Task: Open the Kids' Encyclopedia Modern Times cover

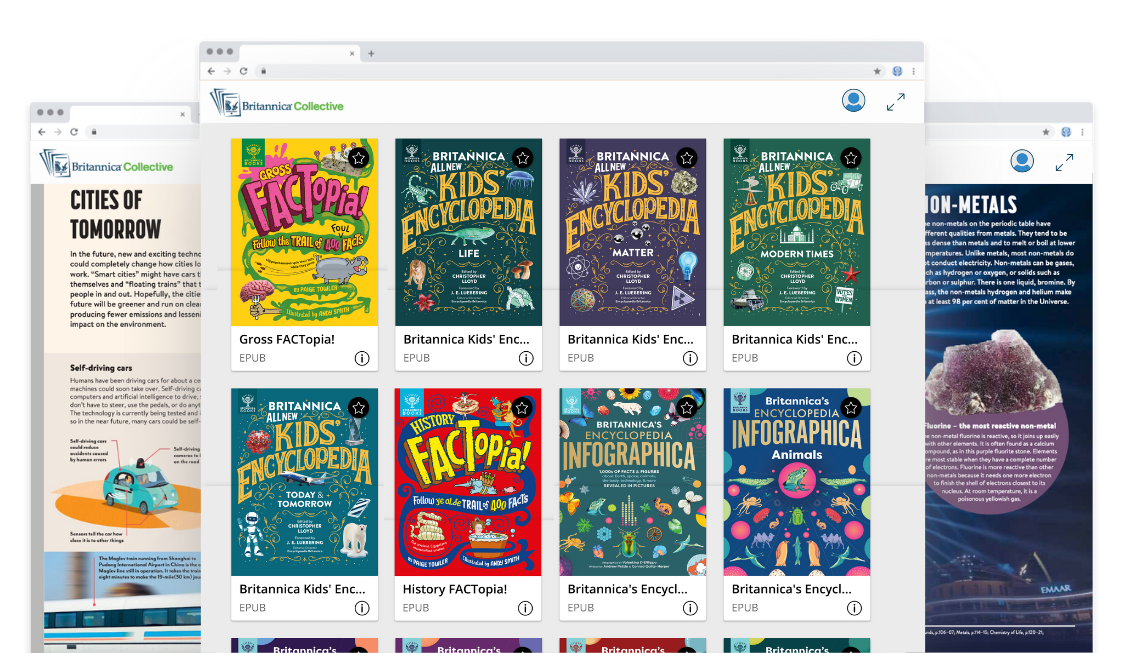Action: (x=797, y=232)
